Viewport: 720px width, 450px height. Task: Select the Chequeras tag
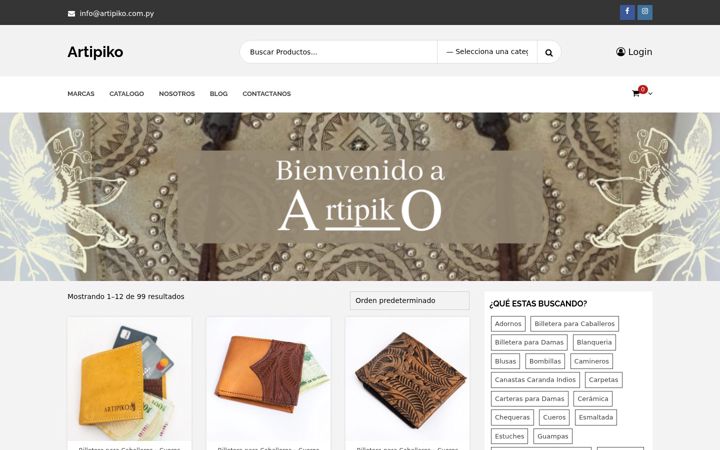[x=512, y=417]
